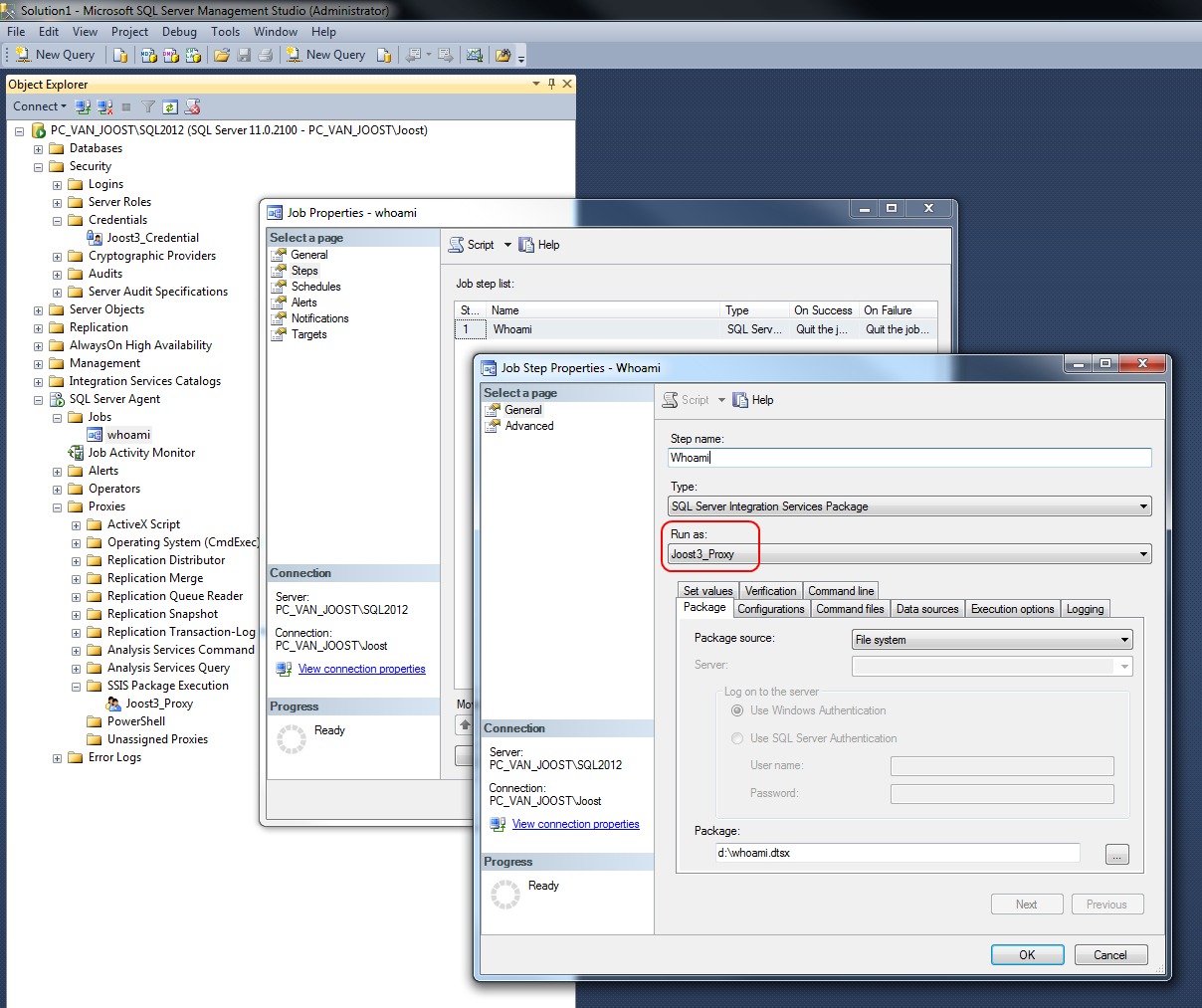Select the whoami job under SQL Server Agent
This screenshot has height=1008, width=1202.
click(127, 434)
